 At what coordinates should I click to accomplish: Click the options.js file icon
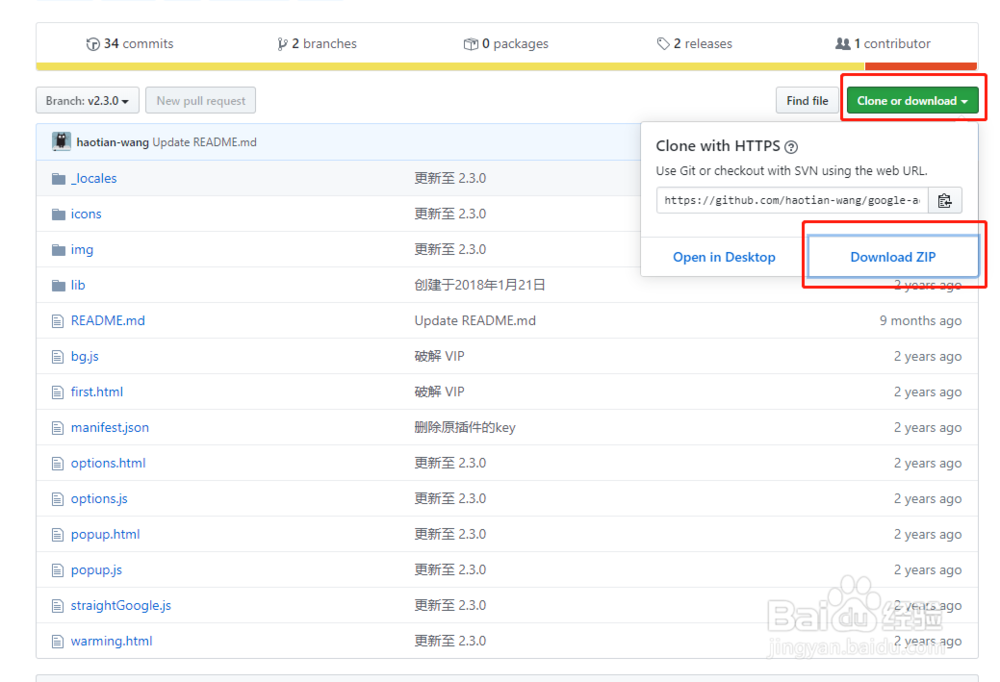pos(58,499)
